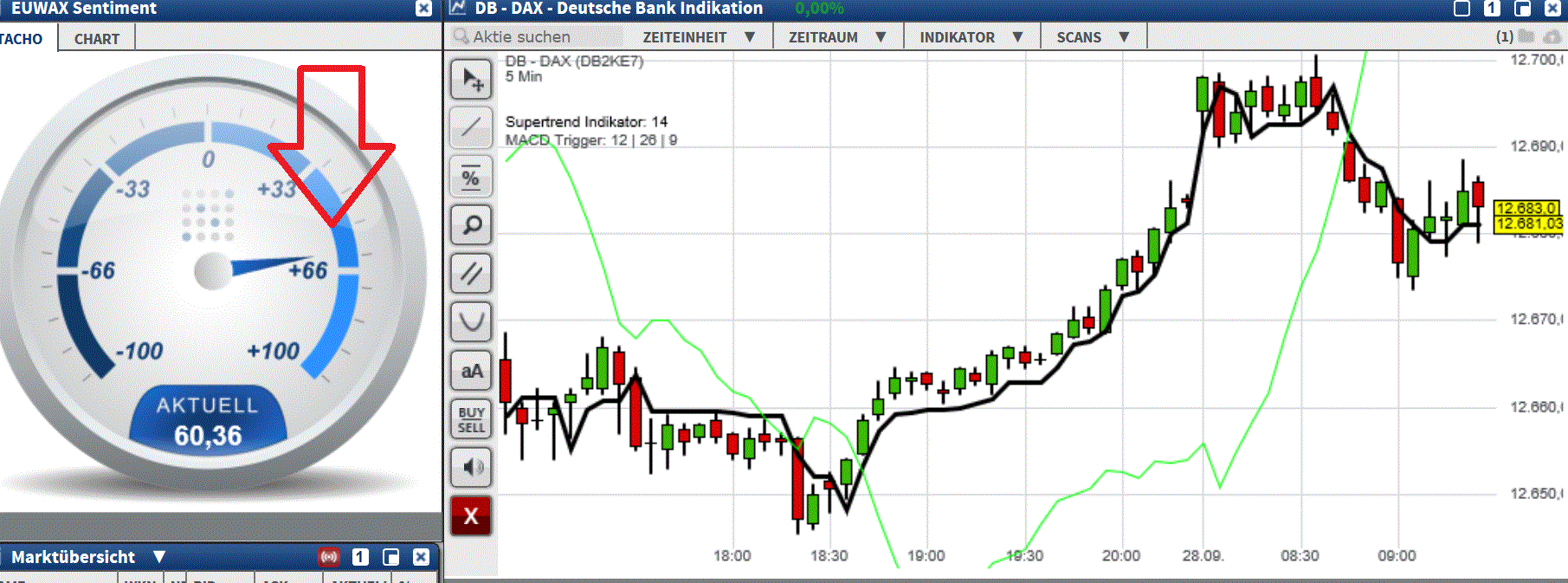This screenshot has height=583, width=1568.
Task: Open the ZEITEINHEIT dropdown
Action: (x=699, y=37)
